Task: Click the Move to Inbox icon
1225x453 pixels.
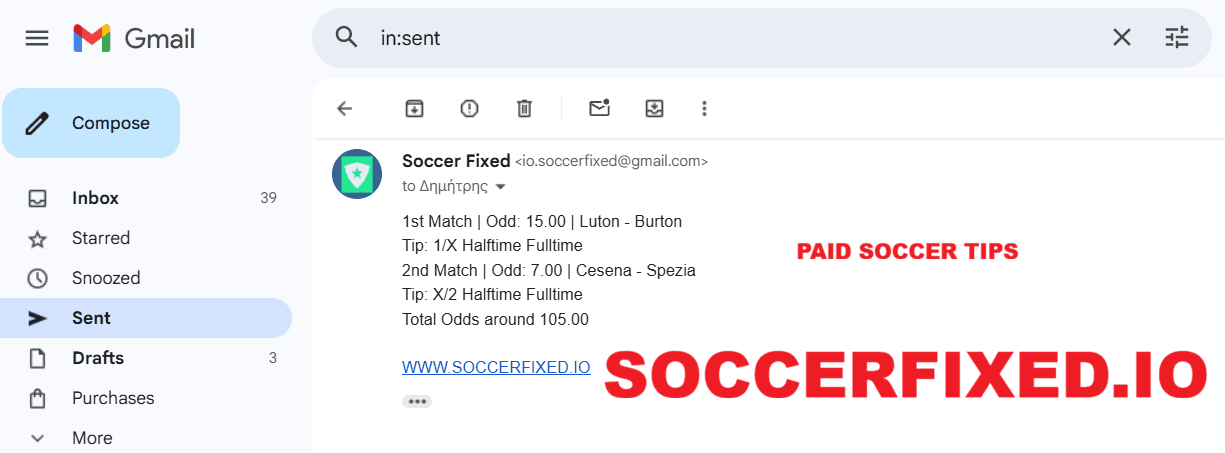Action: coord(654,108)
